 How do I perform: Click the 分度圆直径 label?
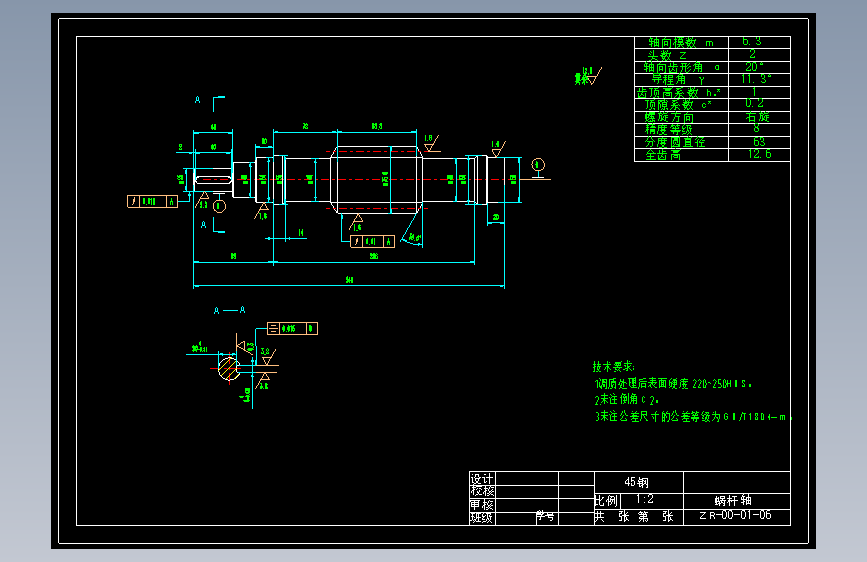pyautogui.click(x=675, y=142)
